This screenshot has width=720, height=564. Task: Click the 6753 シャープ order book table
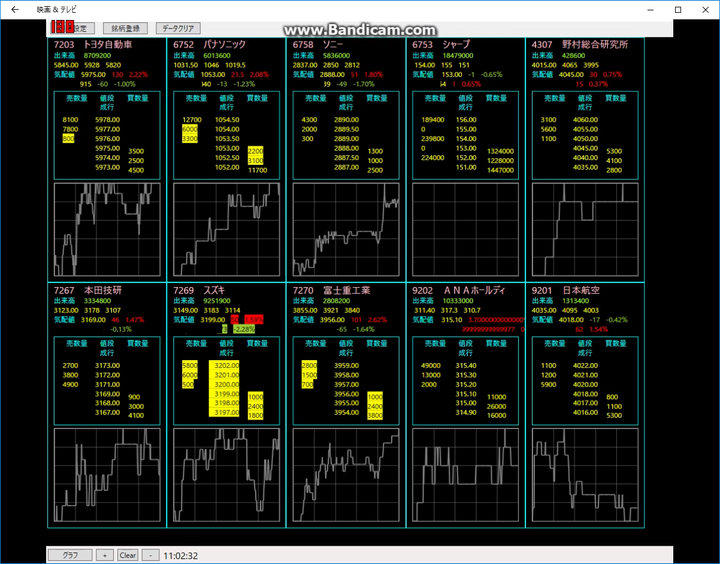point(465,136)
